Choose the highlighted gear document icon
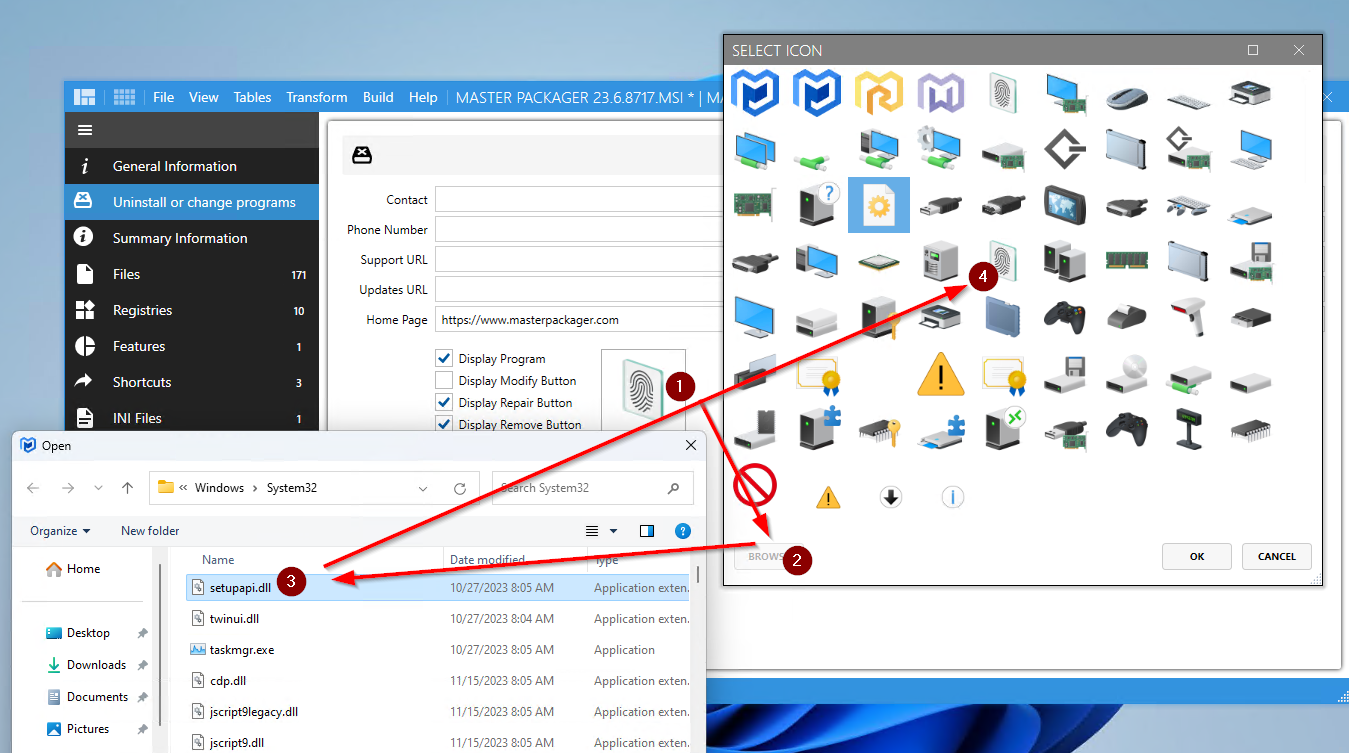The height and width of the screenshot is (753, 1349). pos(879,205)
